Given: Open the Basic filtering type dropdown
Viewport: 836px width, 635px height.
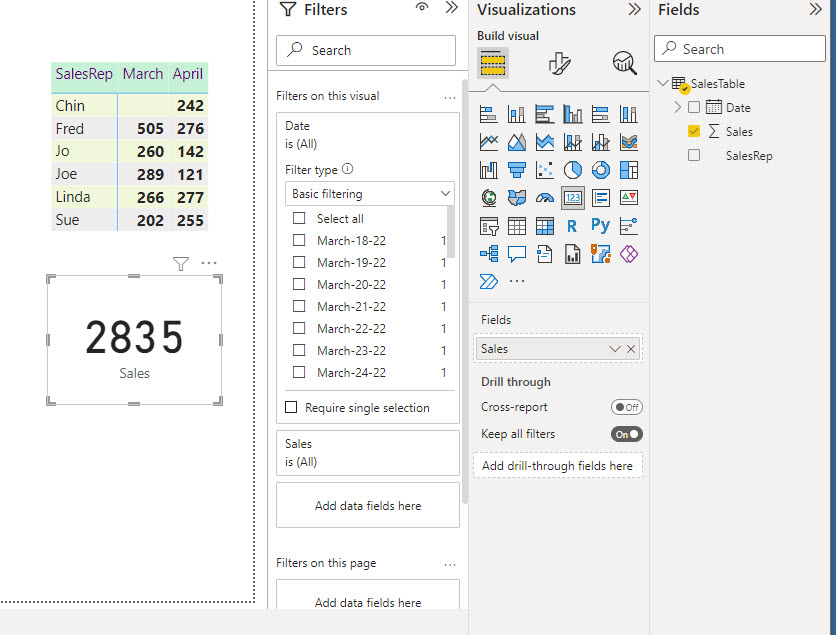Looking at the screenshot, I should click(x=369, y=194).
